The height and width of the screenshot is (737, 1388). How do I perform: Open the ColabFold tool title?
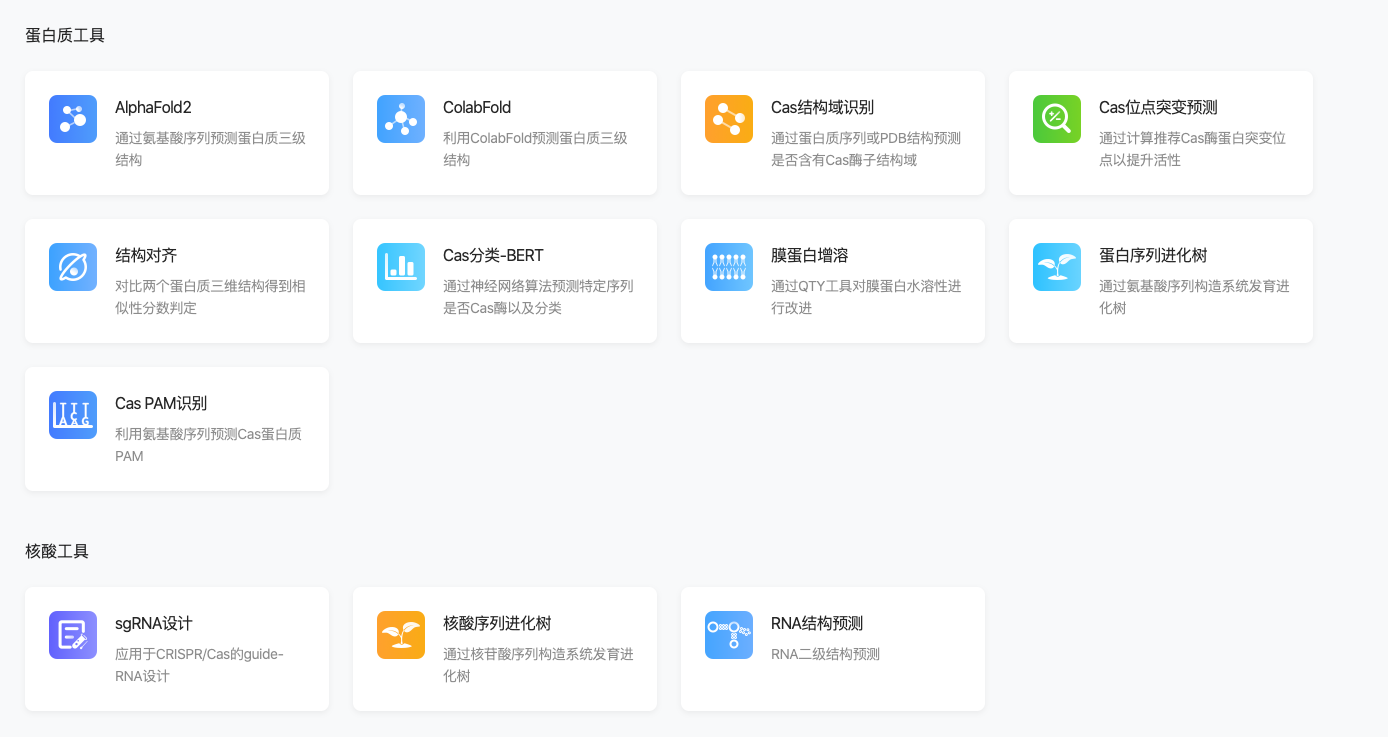pyautogui.click(x=477, y=108)
